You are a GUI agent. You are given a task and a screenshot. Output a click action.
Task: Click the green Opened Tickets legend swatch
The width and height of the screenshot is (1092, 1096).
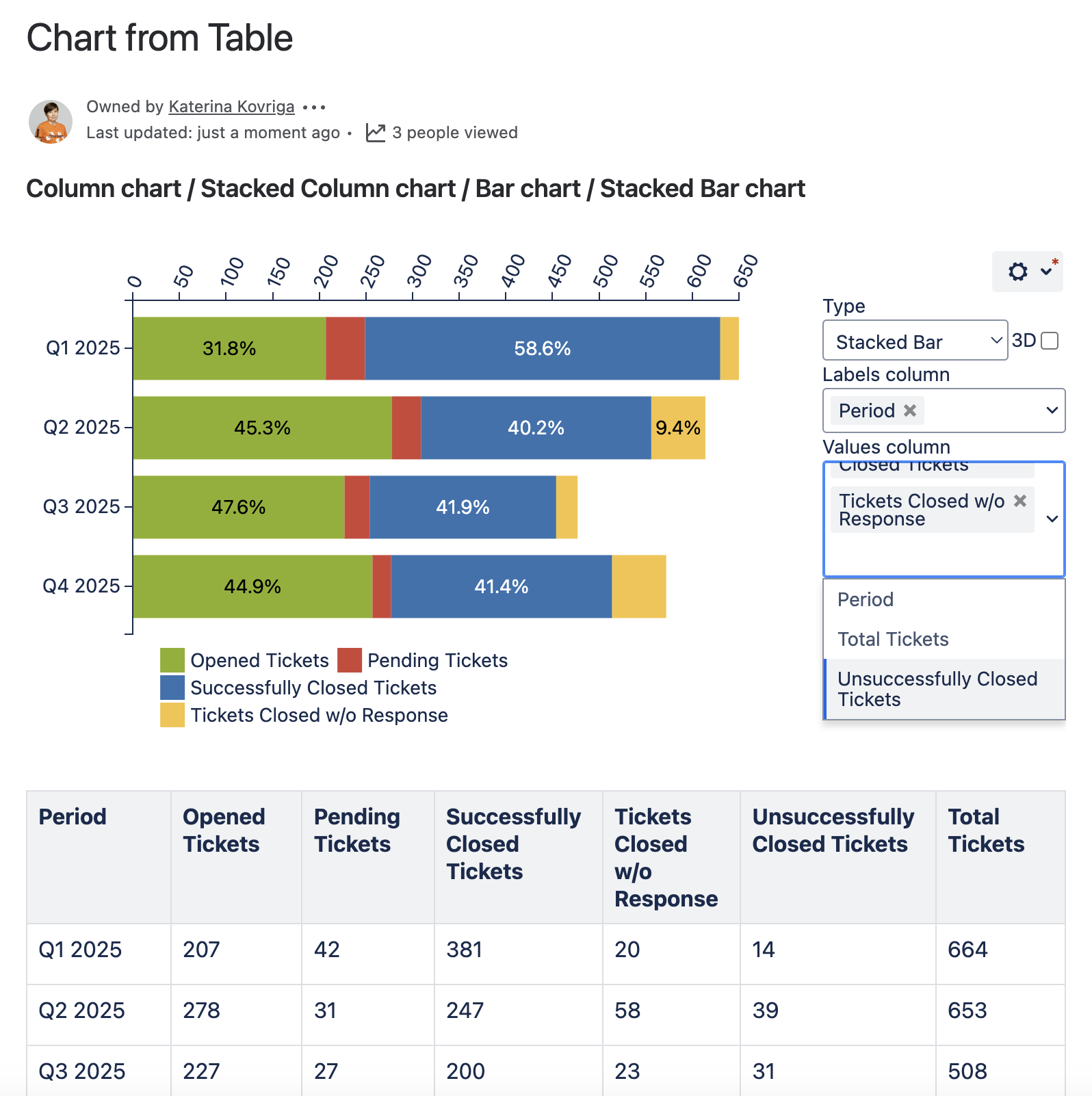point(172,660)
